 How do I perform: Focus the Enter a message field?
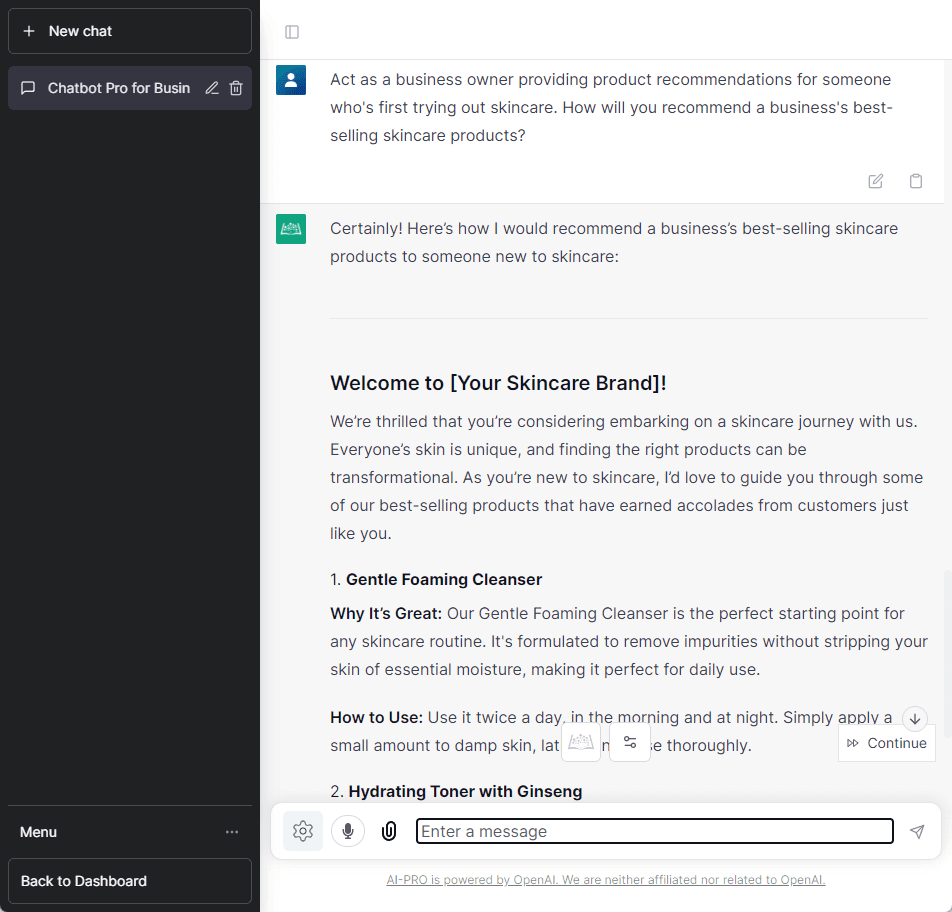pos(654,831)
